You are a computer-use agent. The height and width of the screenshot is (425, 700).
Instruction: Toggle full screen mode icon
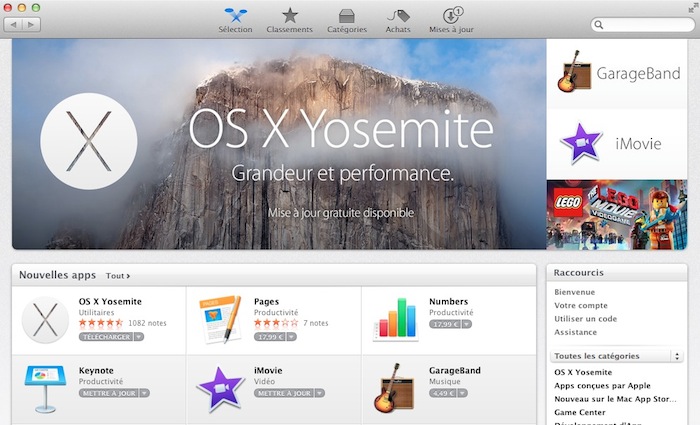click(693, 8)
